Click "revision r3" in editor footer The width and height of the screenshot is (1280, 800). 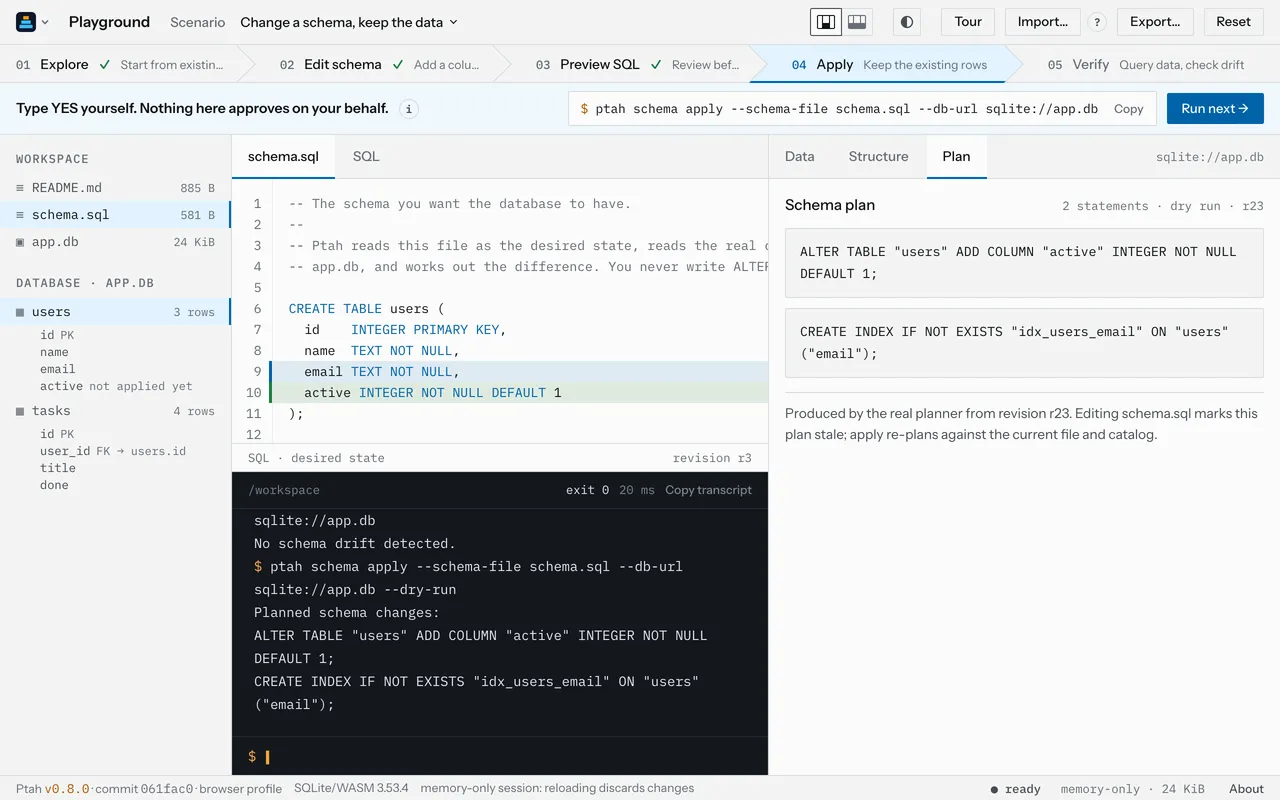712,458
